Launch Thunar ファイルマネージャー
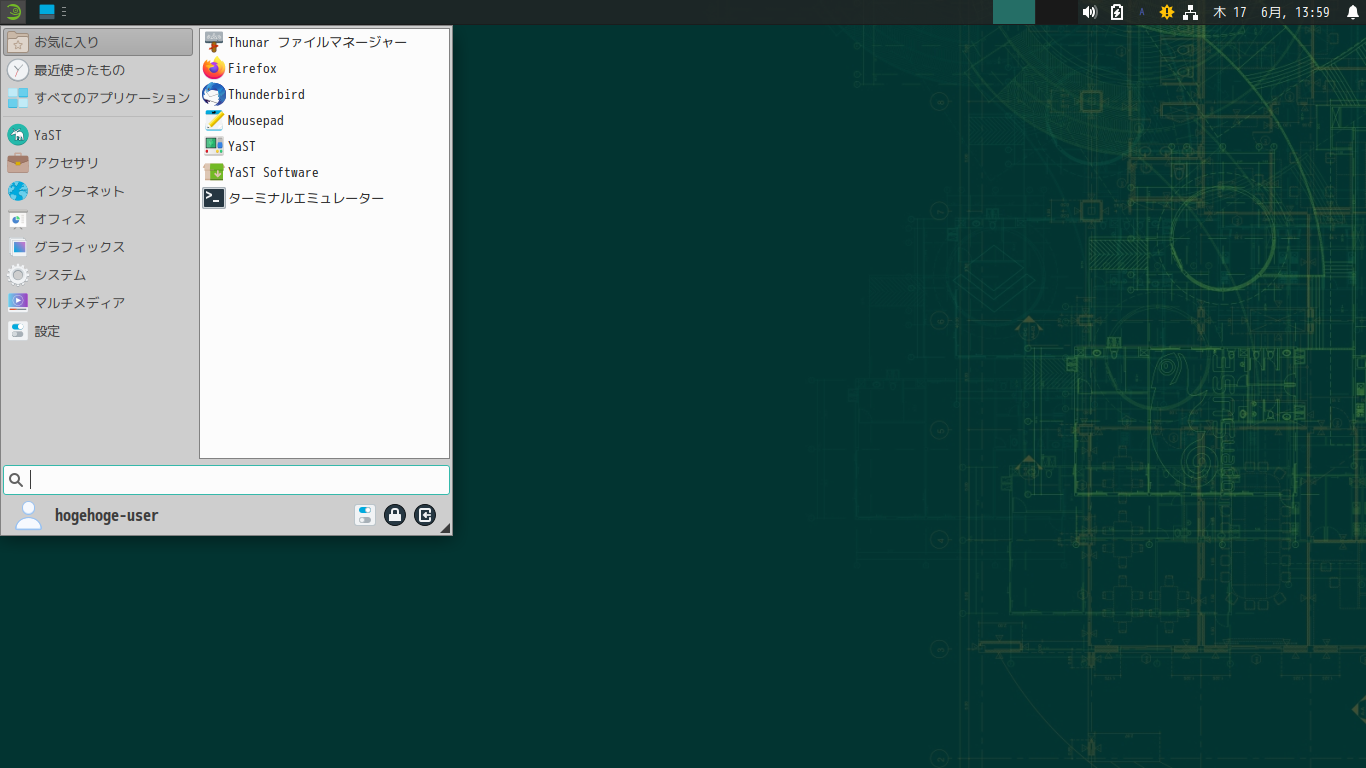The image size is (1366, 768). coord(324,42)
